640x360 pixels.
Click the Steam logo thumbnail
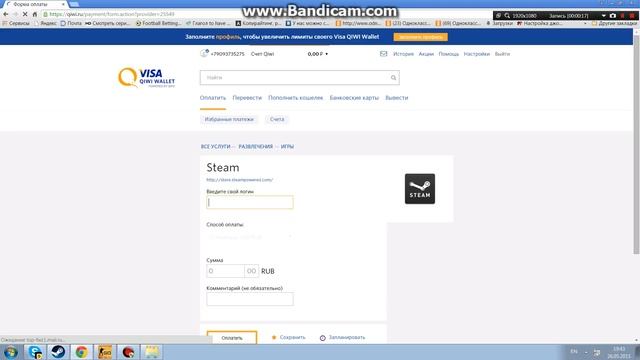tap(420, 189)
